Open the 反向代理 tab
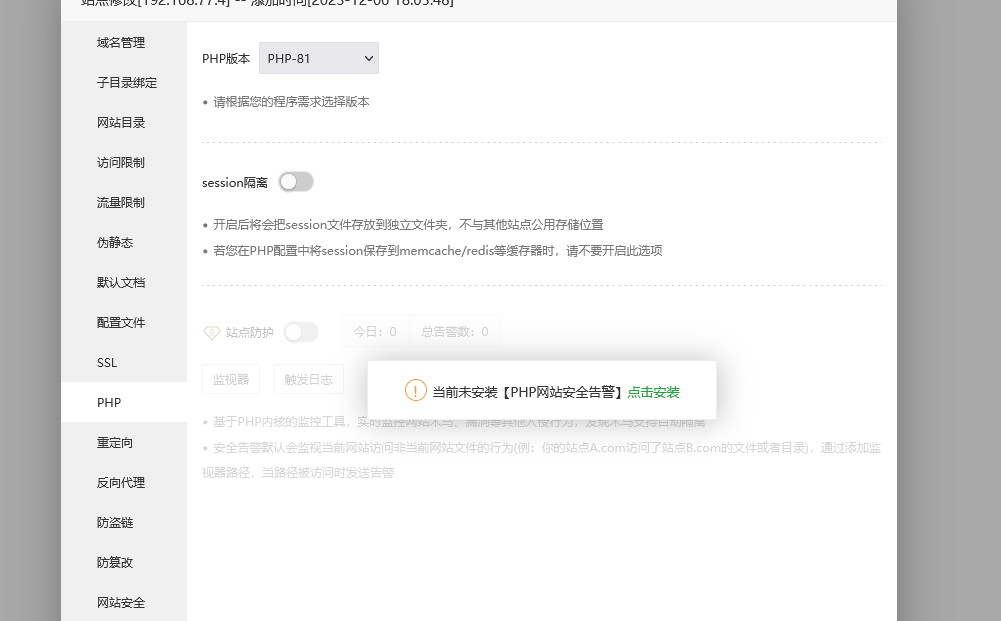This screenshot has width=1001, height=621. click(x=121, y=483)
